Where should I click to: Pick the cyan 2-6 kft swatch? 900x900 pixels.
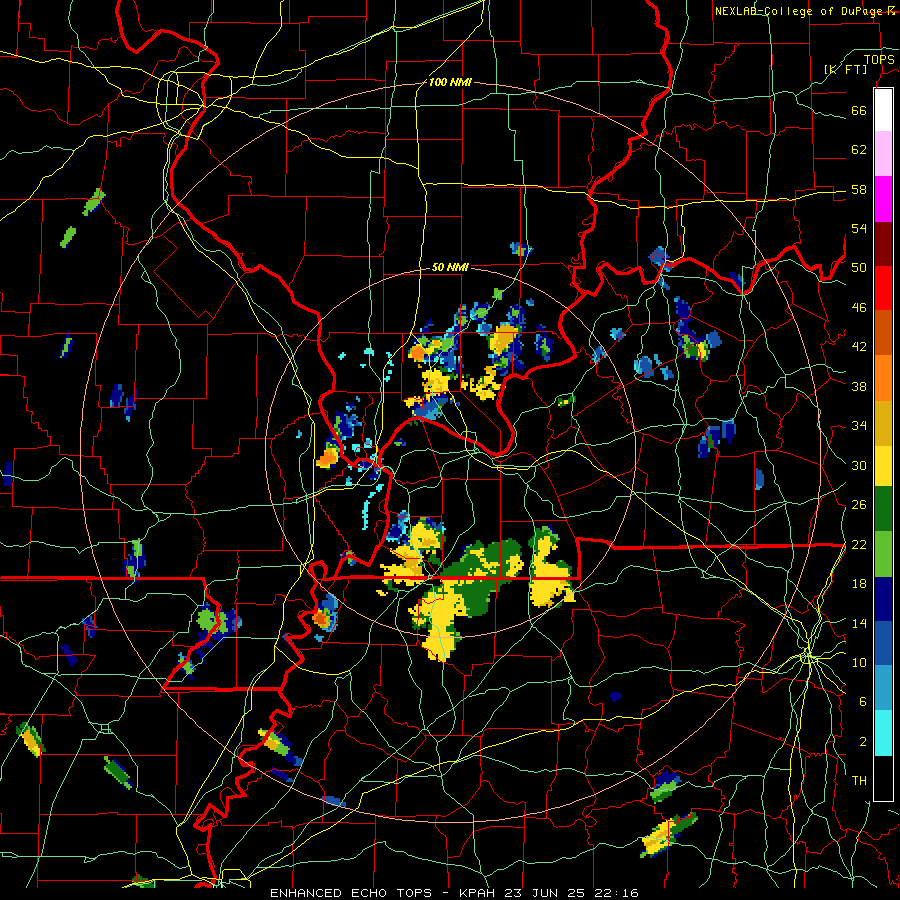[883, 734]
